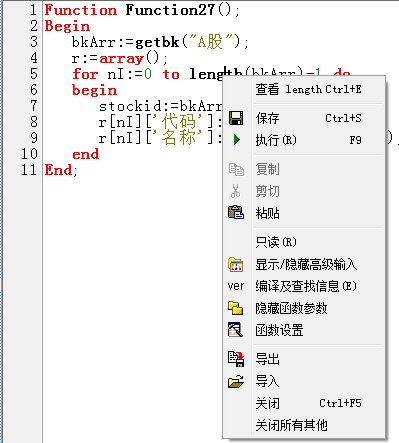Click the copy pages icon
Image resolution: width=399 pixels, height=443 pixels.
click(x=236, y=169)
